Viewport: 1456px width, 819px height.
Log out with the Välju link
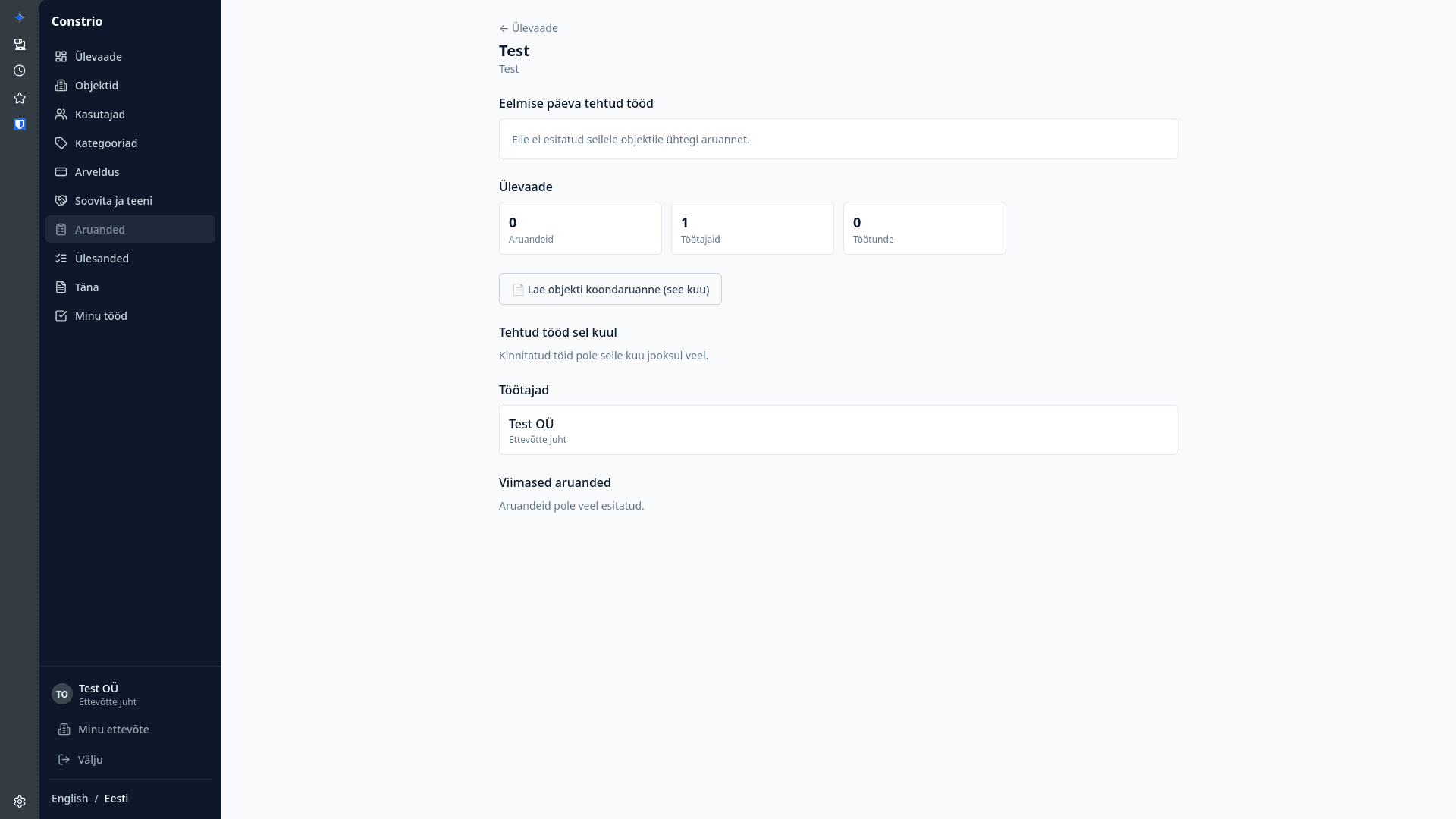130,760
